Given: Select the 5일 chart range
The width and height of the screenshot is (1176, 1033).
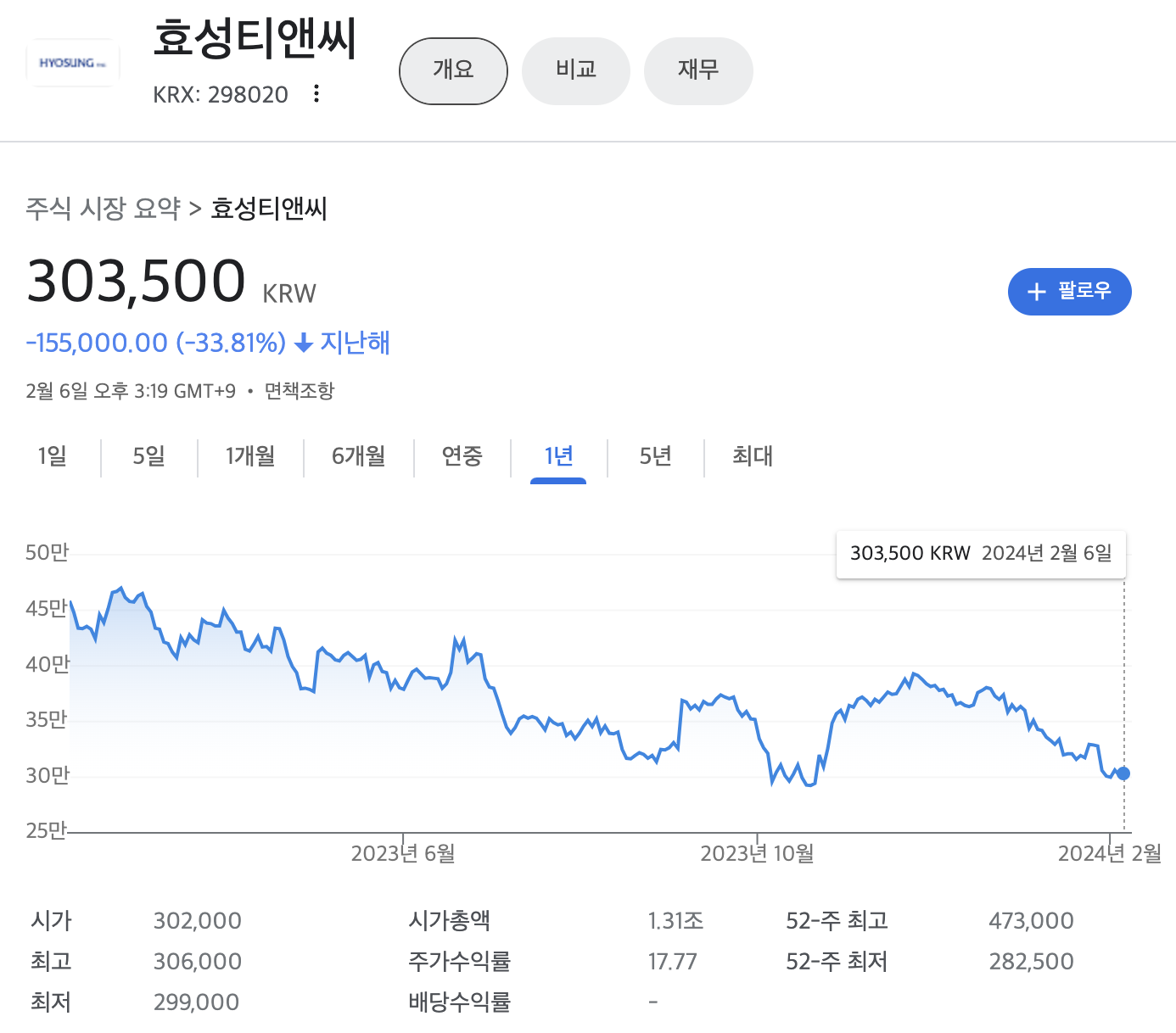Looking at the screenshot, I should pyautogui.click(x=148, y=456).
